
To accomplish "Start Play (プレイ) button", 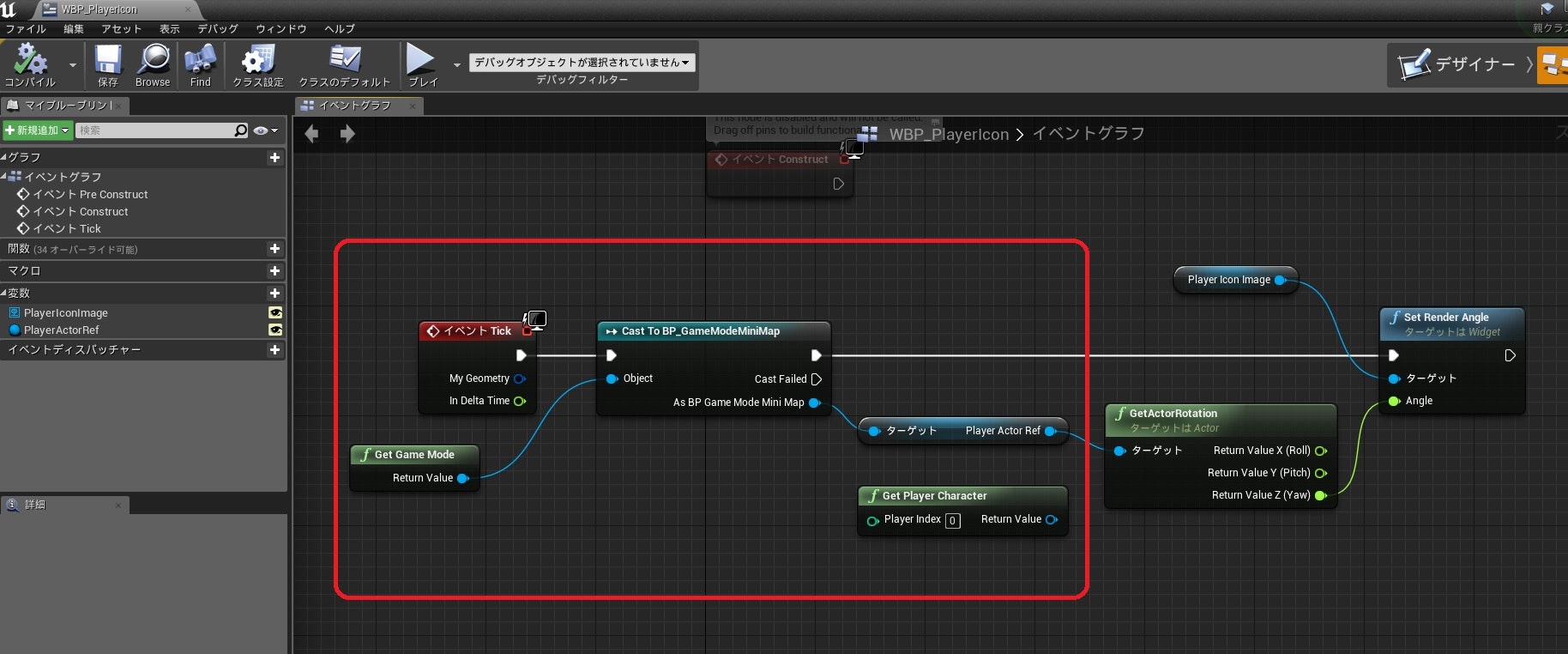I will pos(421,65).
